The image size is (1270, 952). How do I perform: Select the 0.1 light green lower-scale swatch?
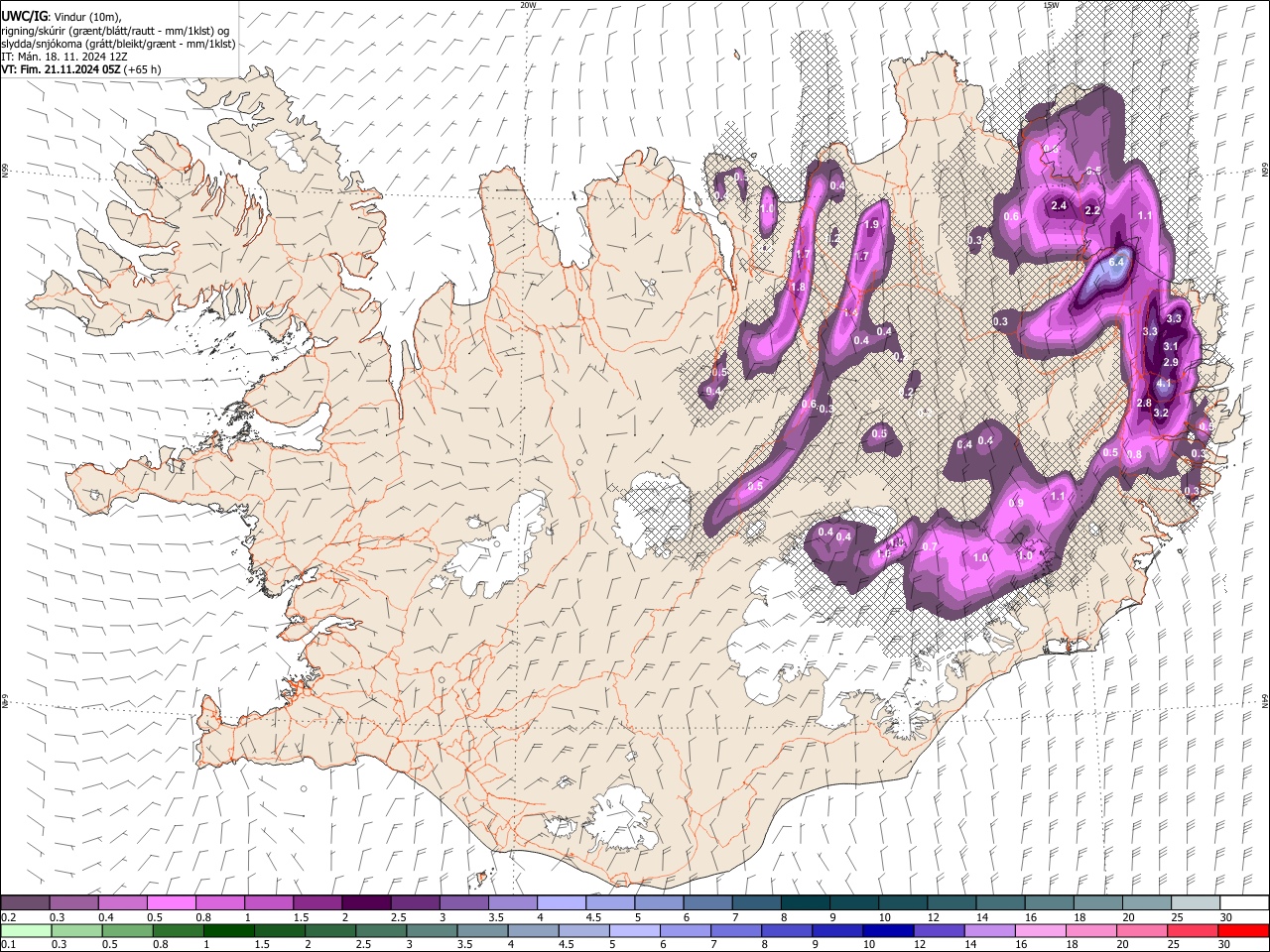26,930
